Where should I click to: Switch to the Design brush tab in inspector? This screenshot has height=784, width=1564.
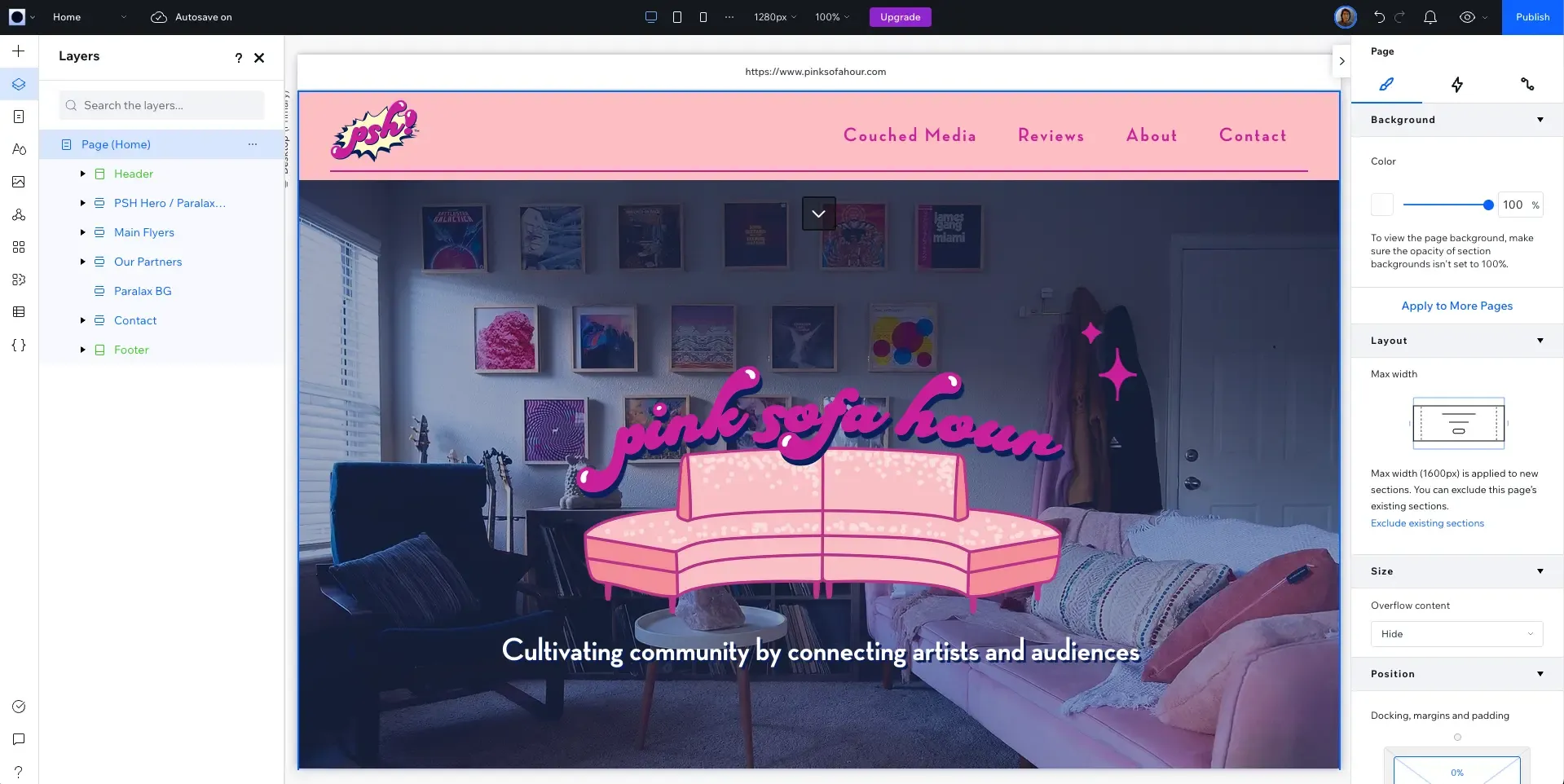point(1386,84)
